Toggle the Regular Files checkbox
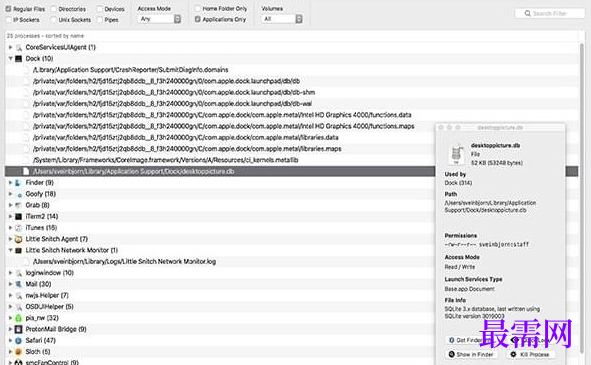The image size is (591, 365). pos(8,9)
